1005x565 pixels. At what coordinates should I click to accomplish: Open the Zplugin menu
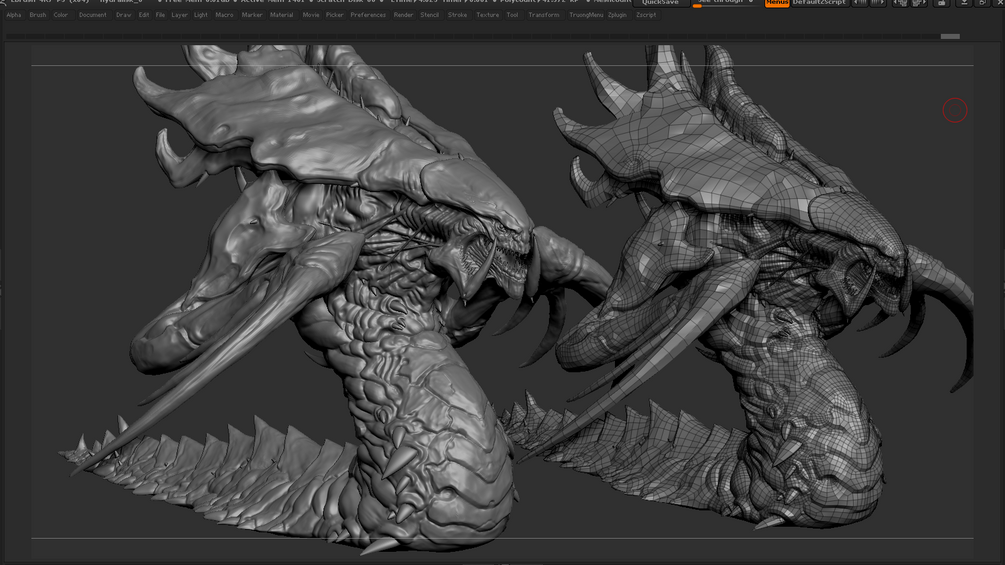click(617, 15)
